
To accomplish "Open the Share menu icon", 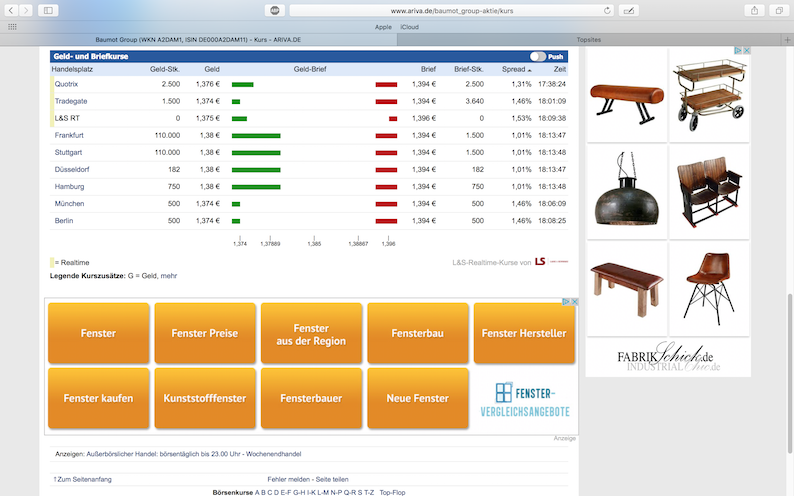I will [x=755, y=10].
